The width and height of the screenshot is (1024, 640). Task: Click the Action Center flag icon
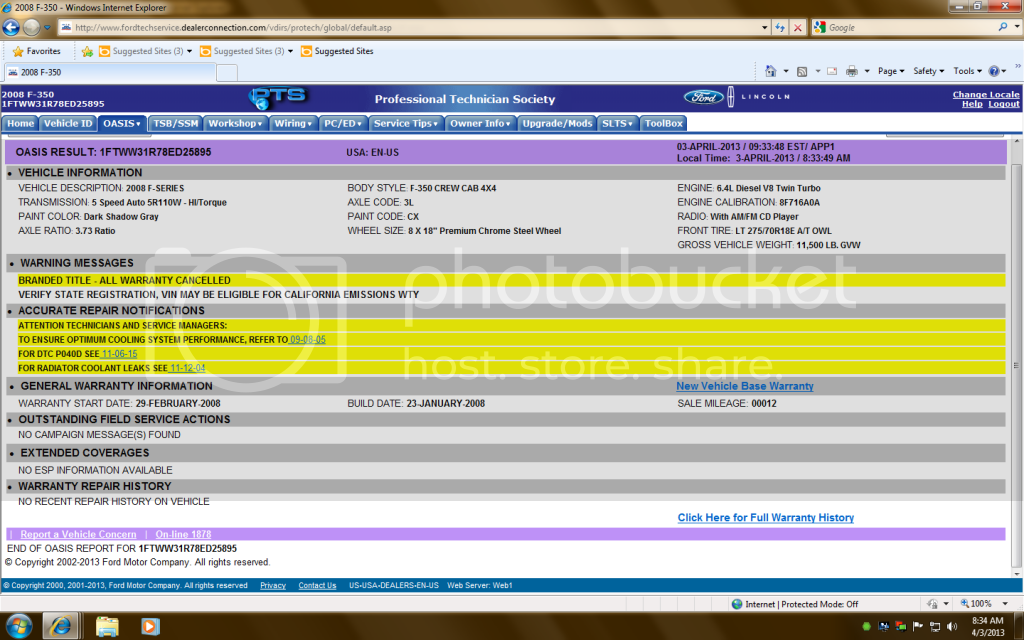pyautogui.click(x=918, y=626)
